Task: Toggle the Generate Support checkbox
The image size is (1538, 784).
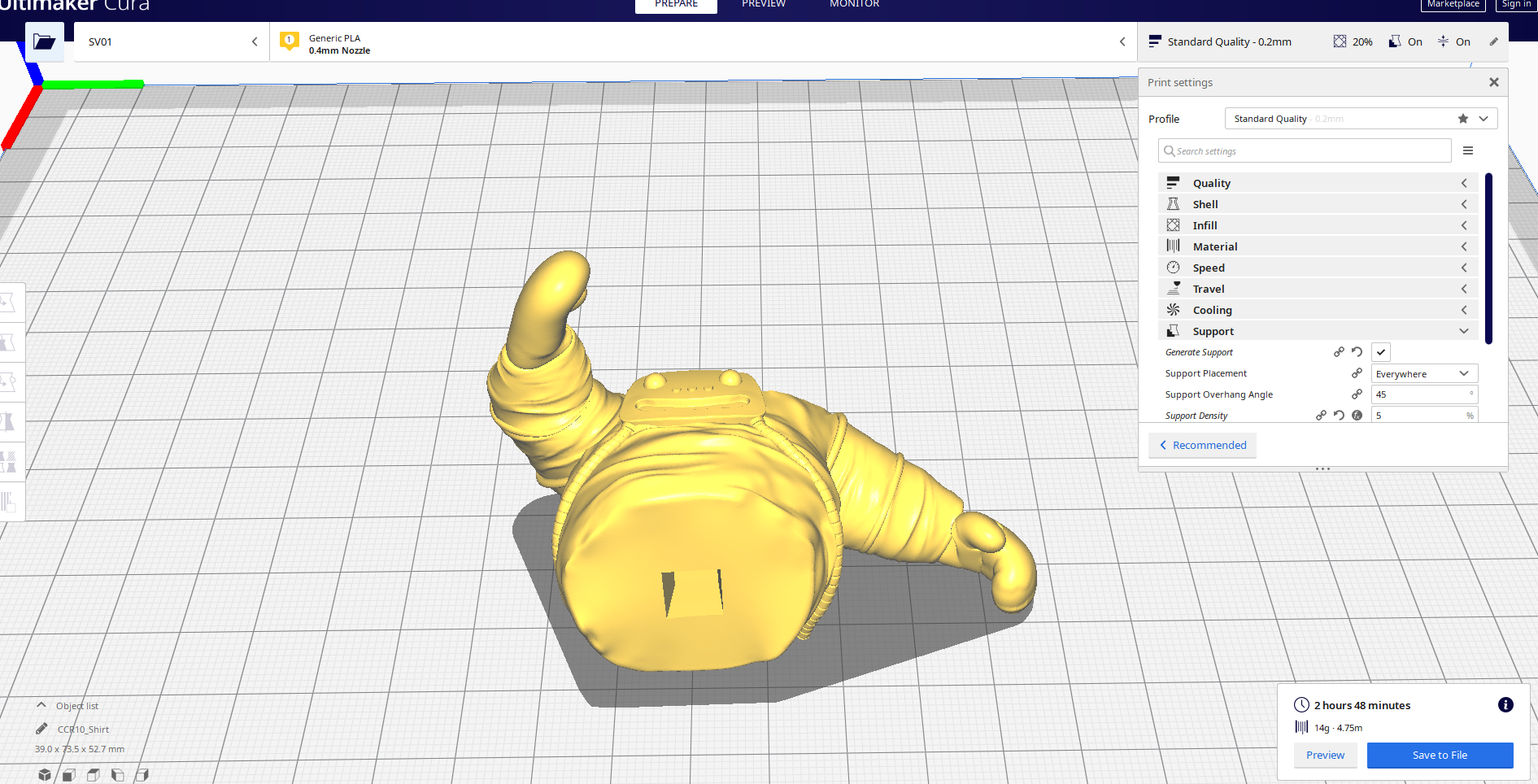Action: coord(1381,352)
